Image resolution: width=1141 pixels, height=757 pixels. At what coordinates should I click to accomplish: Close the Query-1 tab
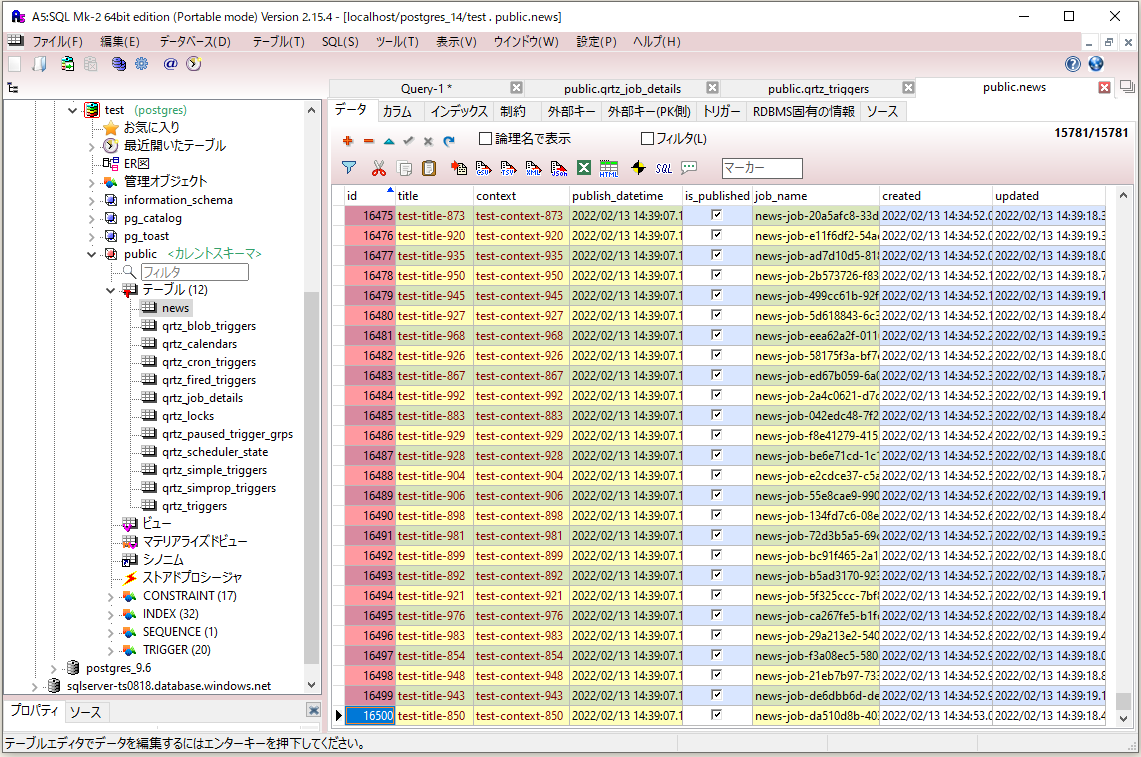click(516, 87)
